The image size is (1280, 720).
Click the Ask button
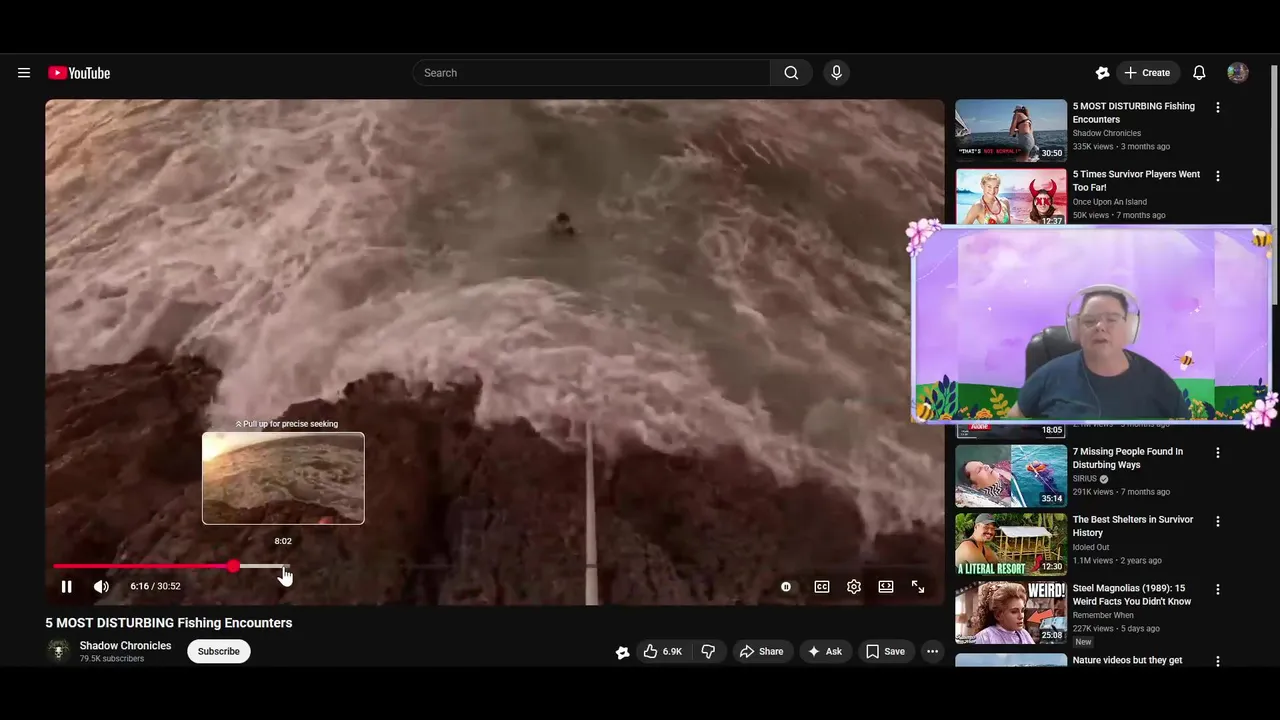825,651
